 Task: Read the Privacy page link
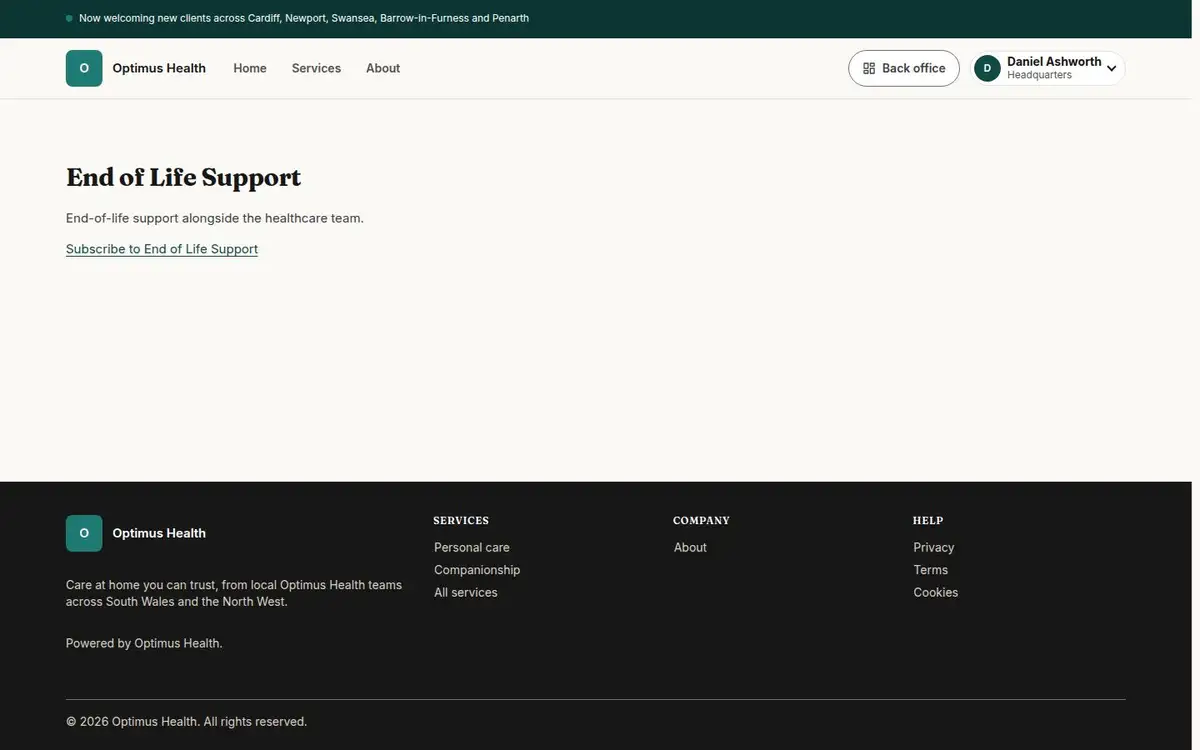coord(934,547)
